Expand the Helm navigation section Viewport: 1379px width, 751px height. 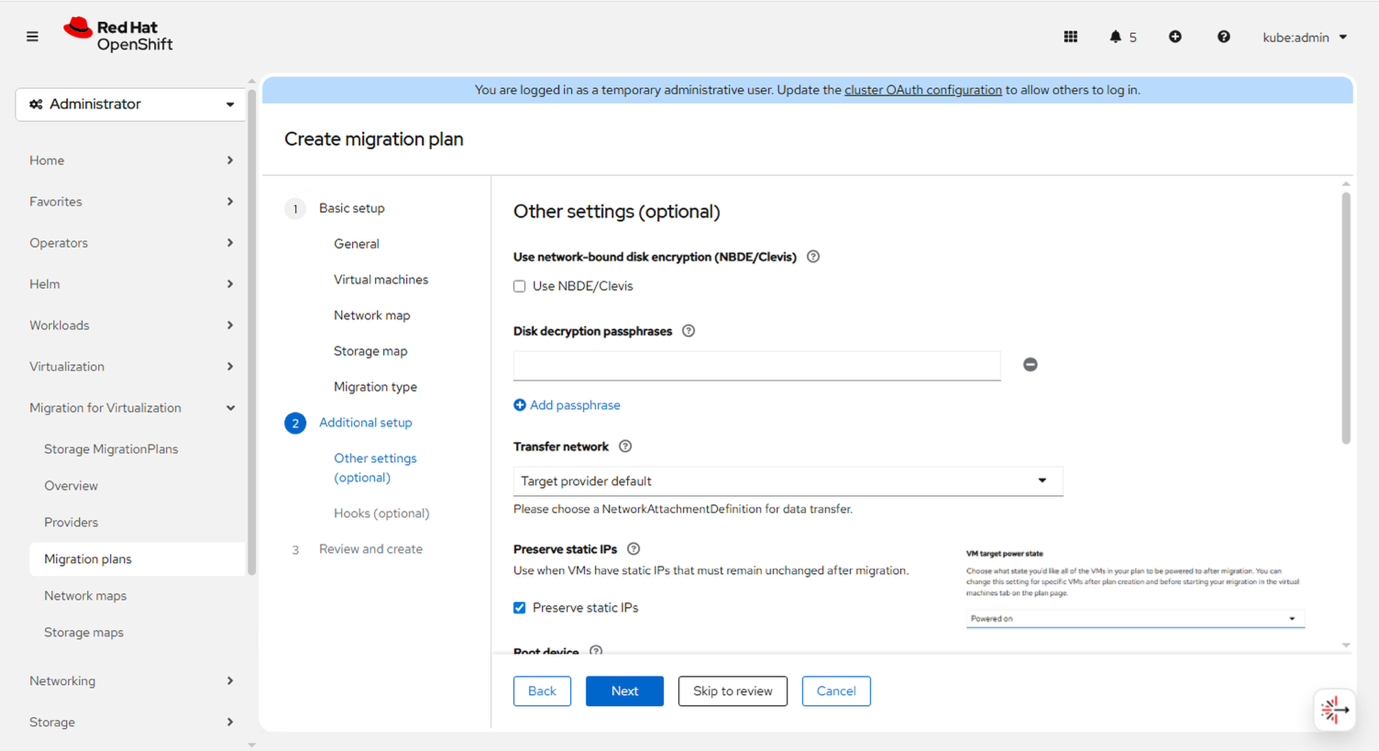pos(131,284)
